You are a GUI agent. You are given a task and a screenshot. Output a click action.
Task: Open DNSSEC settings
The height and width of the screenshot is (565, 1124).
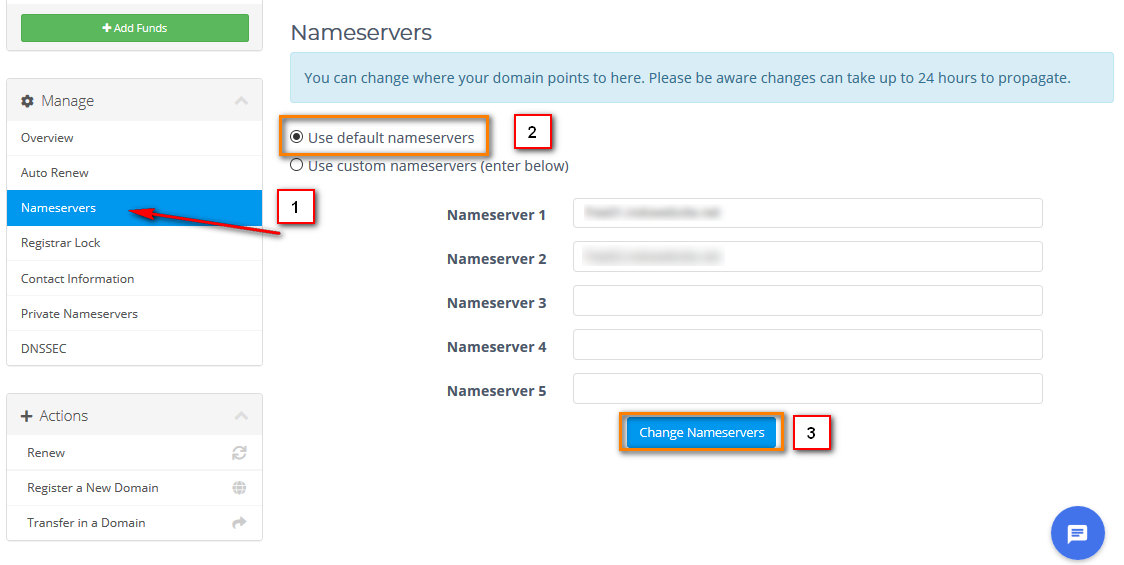click(135, 348)
